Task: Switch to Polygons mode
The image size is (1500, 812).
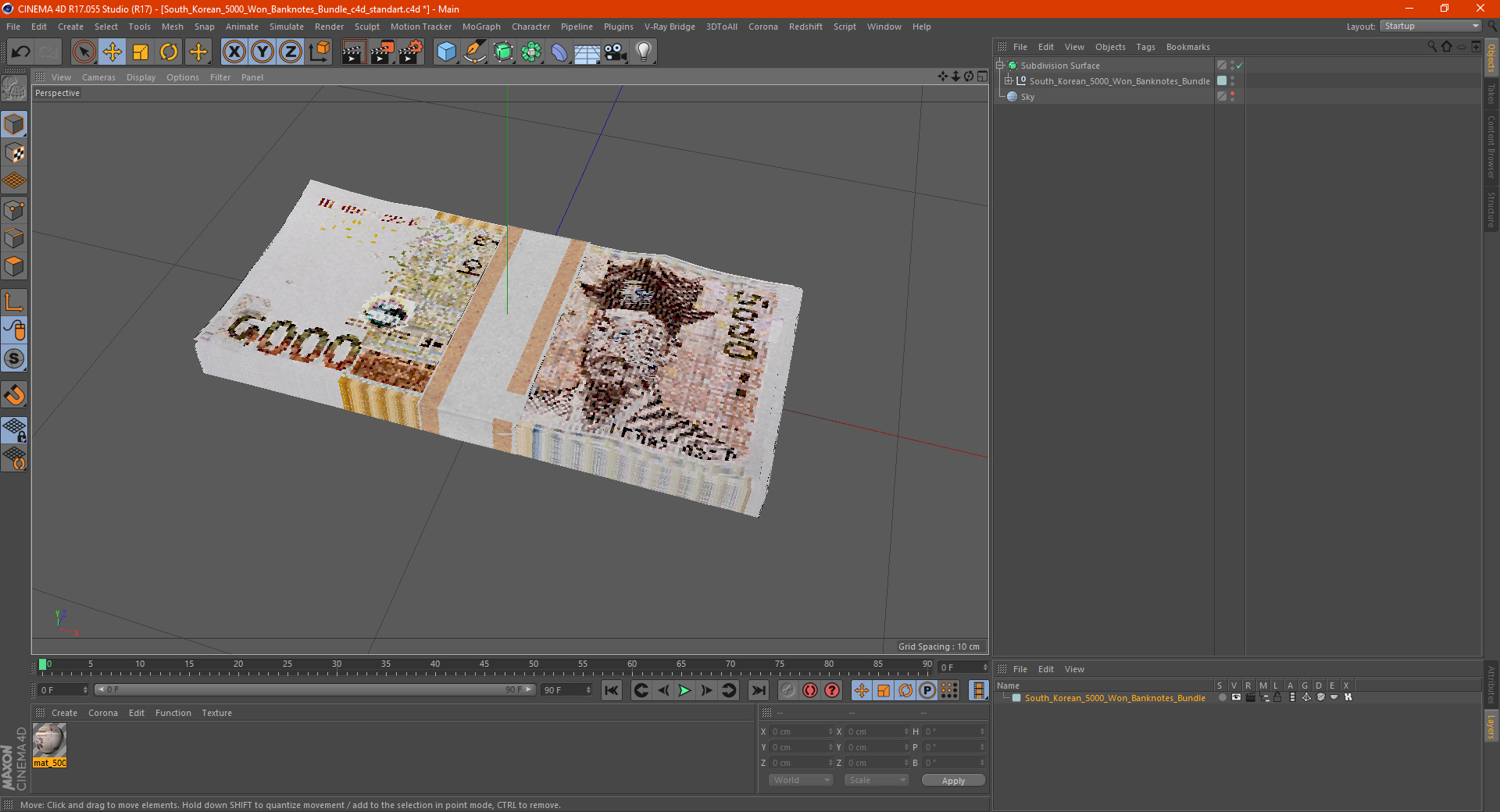Action: tap(14, 266)
